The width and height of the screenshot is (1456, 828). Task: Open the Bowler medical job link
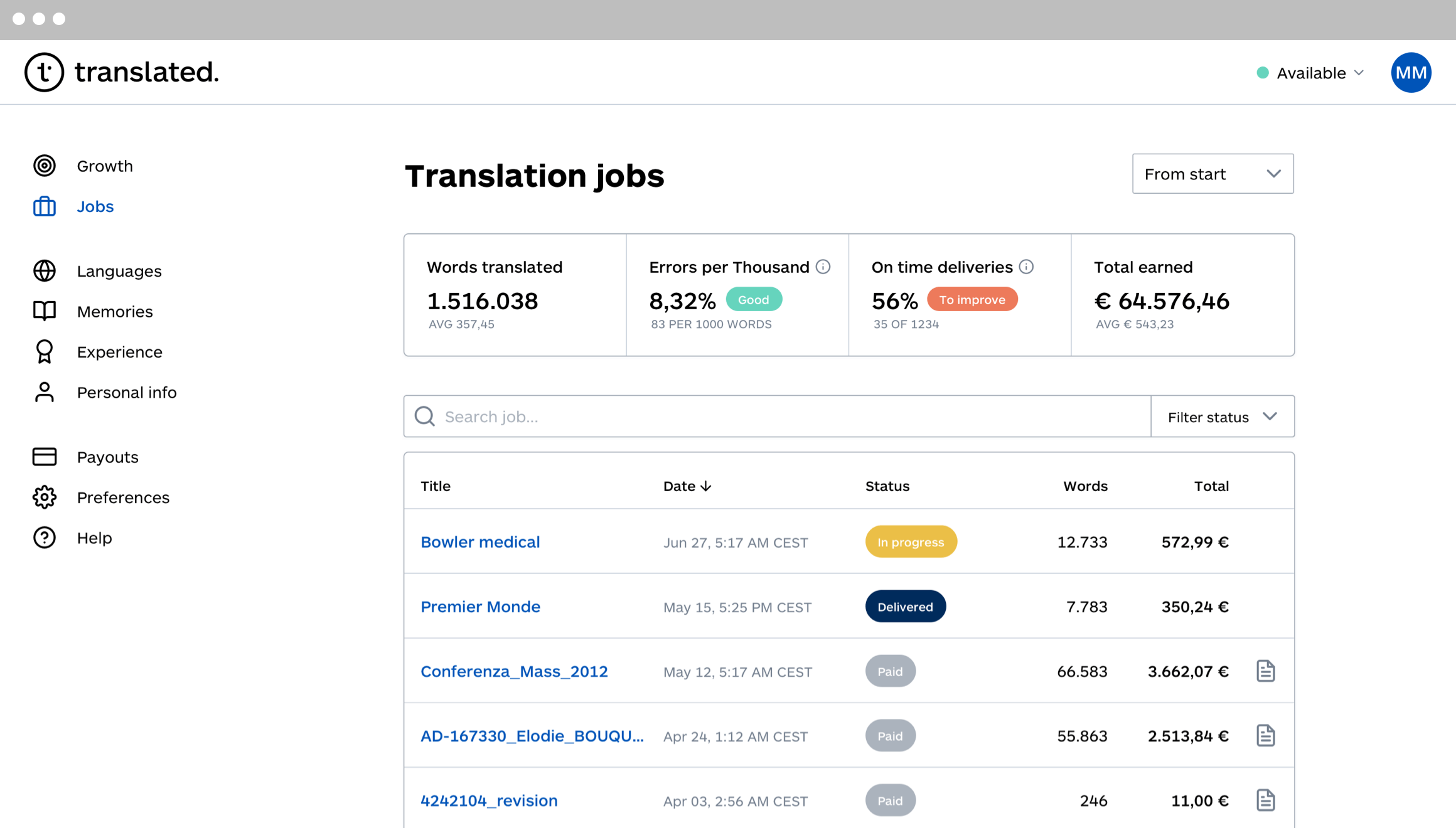[480, 542]
